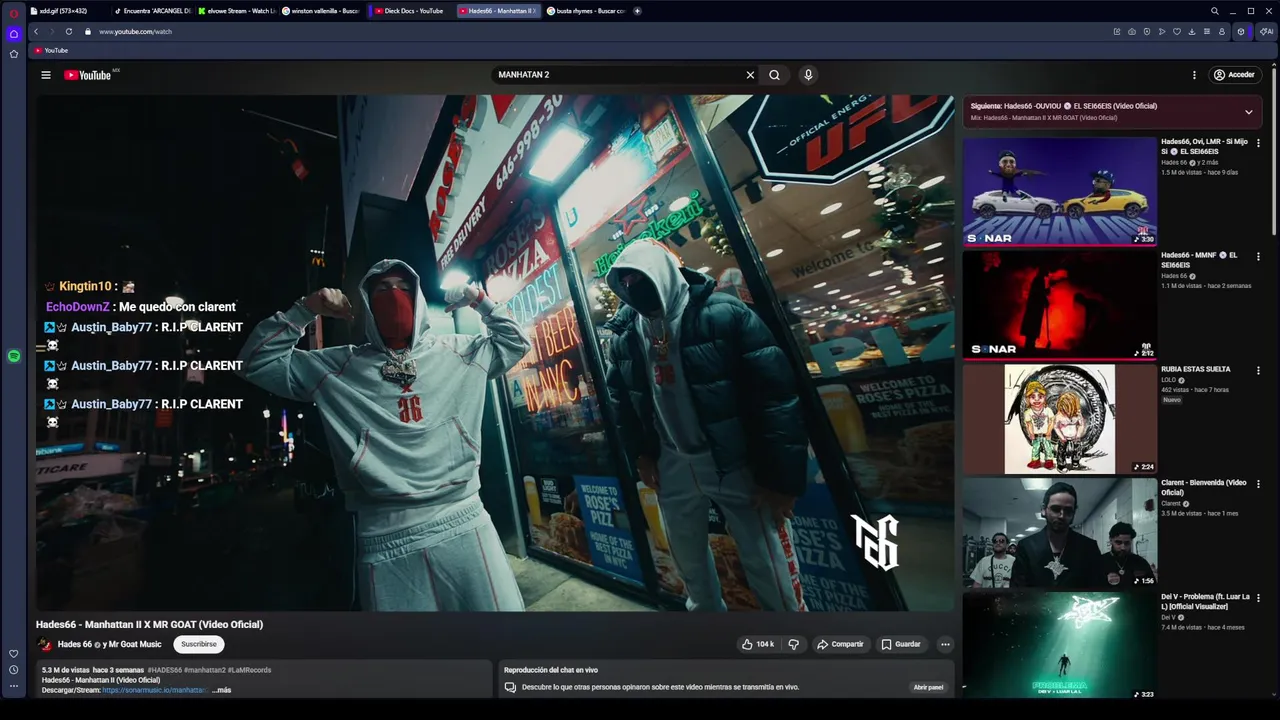This screenshot has height=720, width=1280.
Task: Click the send flow arrow icon
Action: (x=1162, y=31)
